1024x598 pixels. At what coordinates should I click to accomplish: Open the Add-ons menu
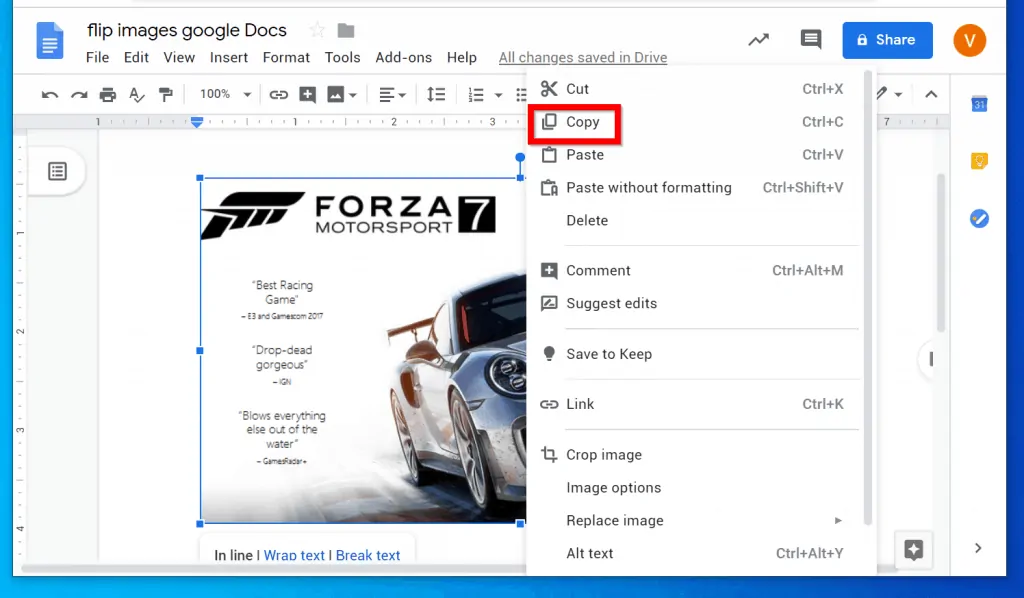[x=404, y=57]
